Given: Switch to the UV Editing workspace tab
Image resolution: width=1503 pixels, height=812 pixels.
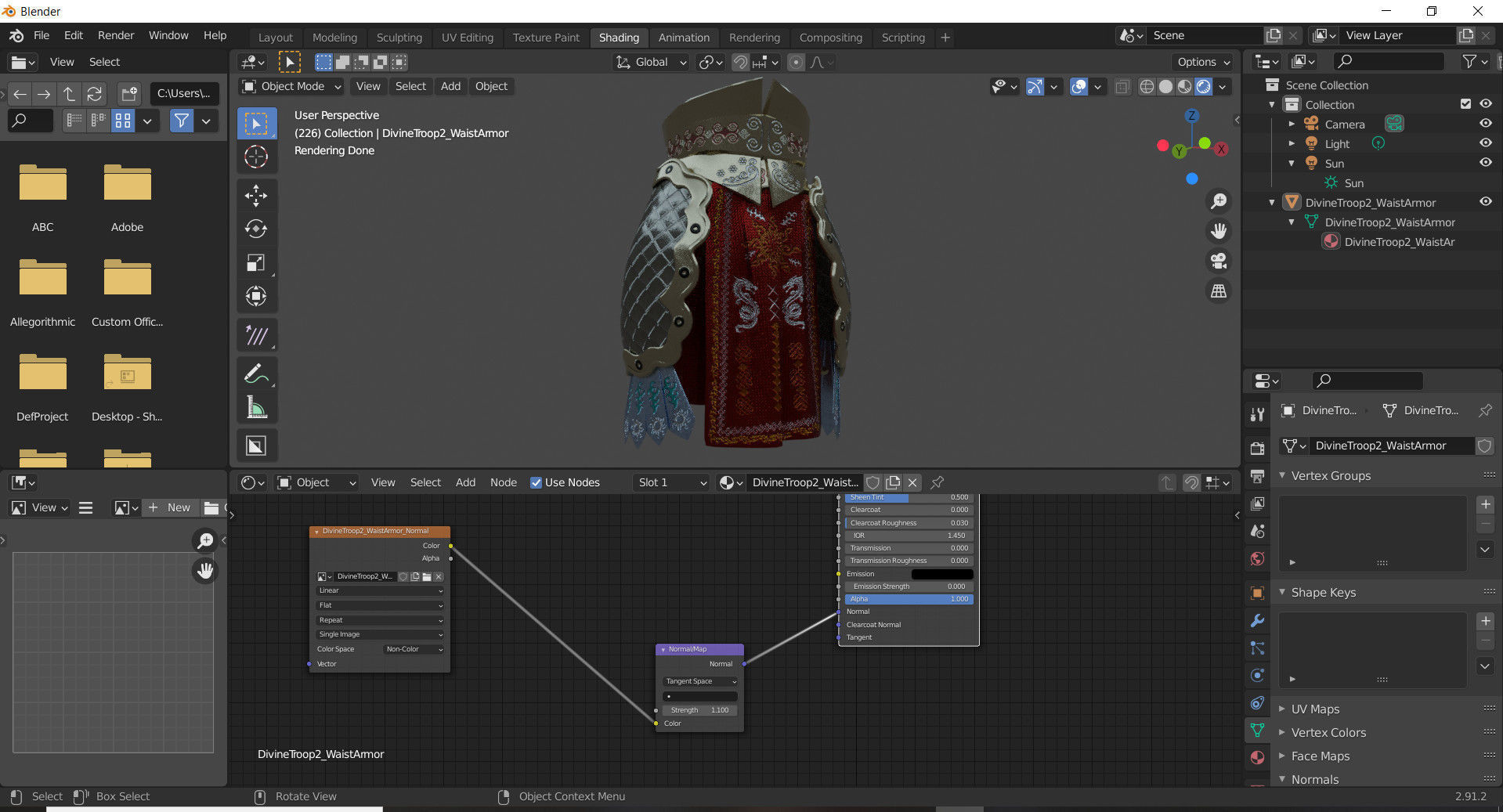Looking at the screenshot, I should pos(468,37).
